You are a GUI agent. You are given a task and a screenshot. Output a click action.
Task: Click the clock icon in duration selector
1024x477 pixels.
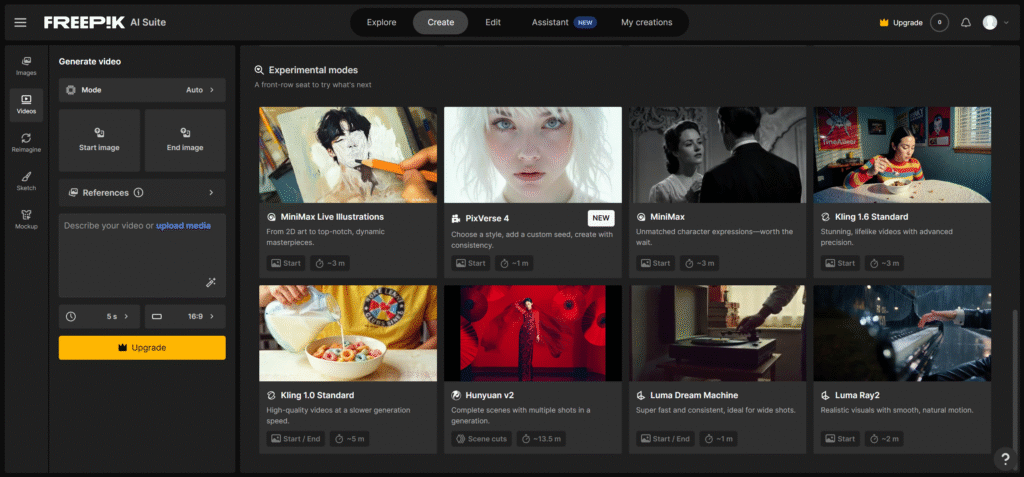71,316
